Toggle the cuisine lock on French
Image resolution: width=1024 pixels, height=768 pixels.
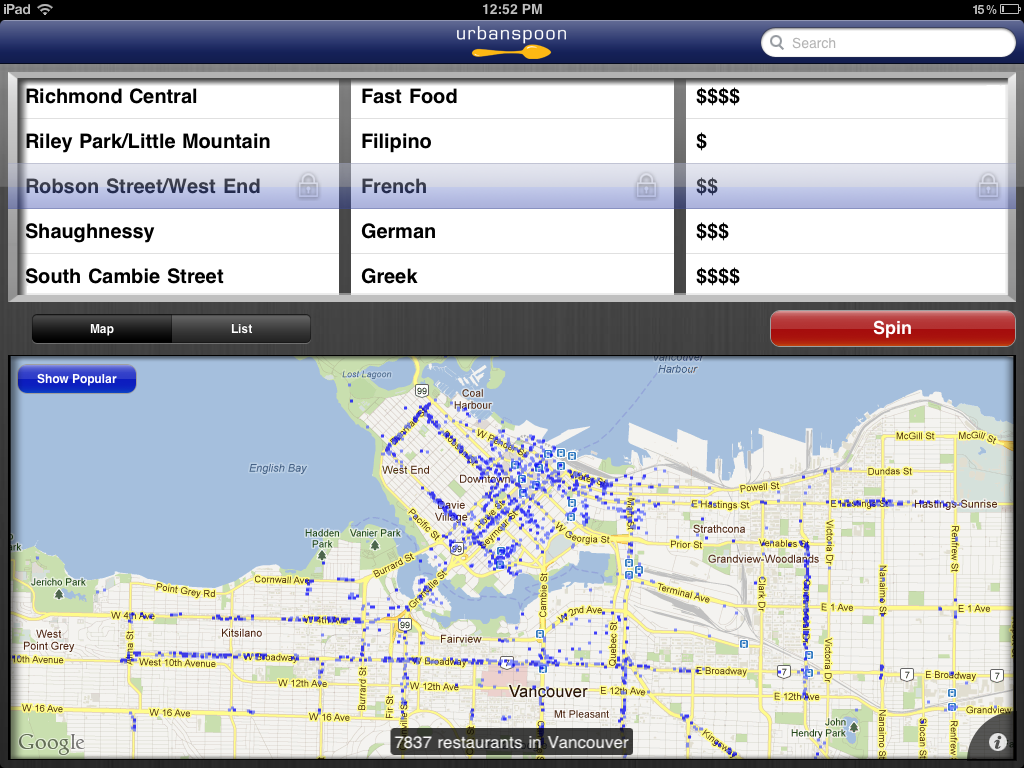pos(646,186)
